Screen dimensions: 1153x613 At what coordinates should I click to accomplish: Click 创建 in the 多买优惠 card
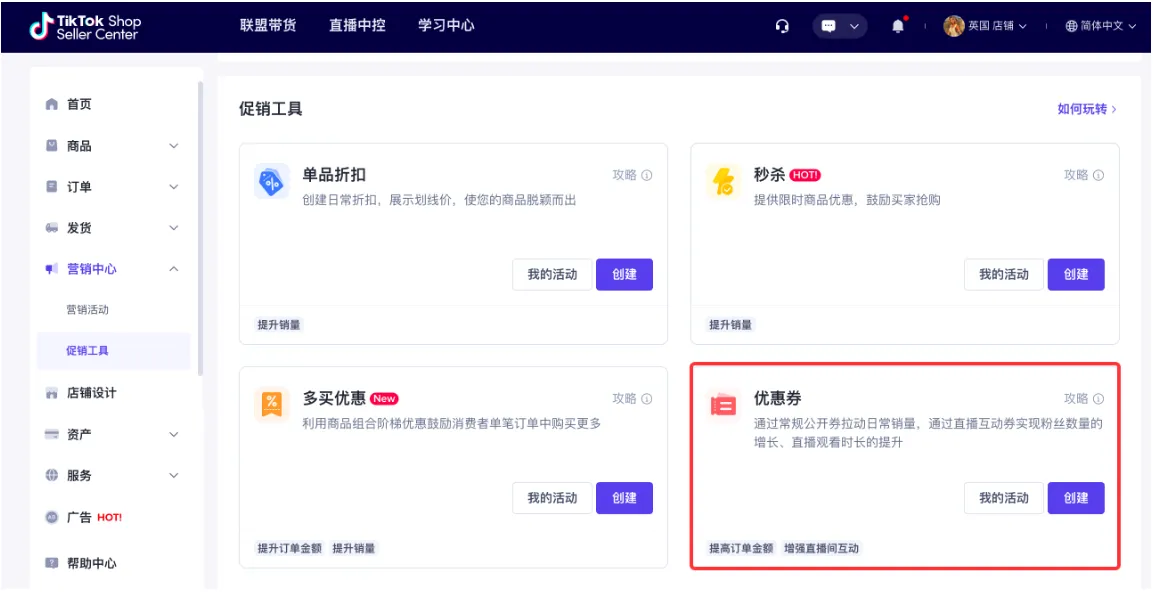624,498
